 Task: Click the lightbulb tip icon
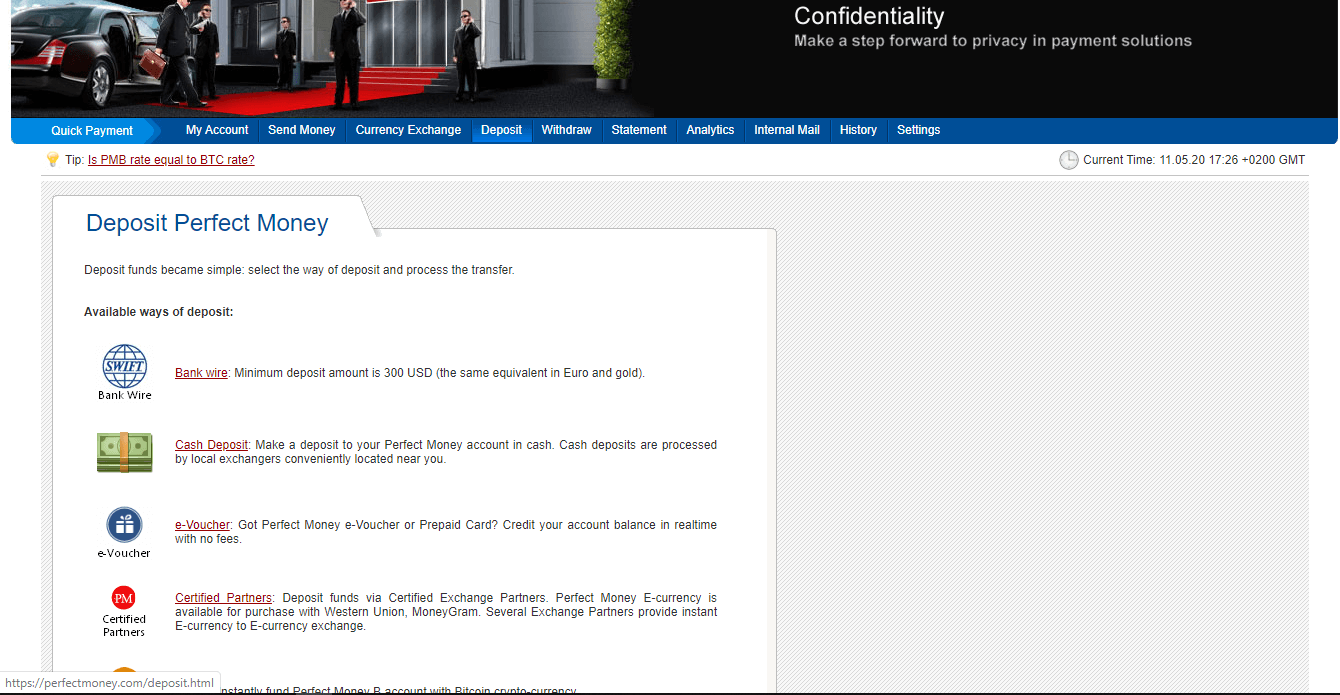[x=53, y=160]
